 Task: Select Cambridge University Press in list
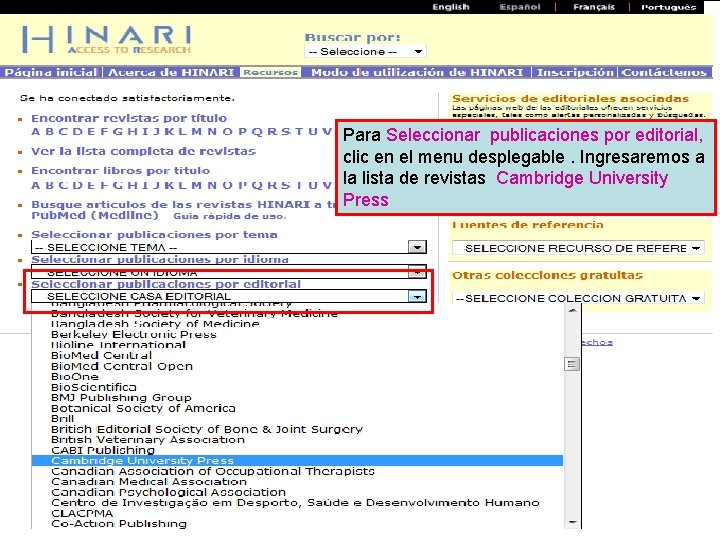tap(297, 461)
